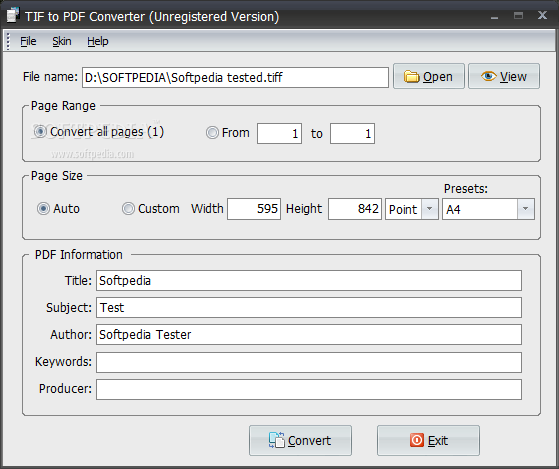
Task: Expand the Point unit dropdown
Action: coord(430,209)
